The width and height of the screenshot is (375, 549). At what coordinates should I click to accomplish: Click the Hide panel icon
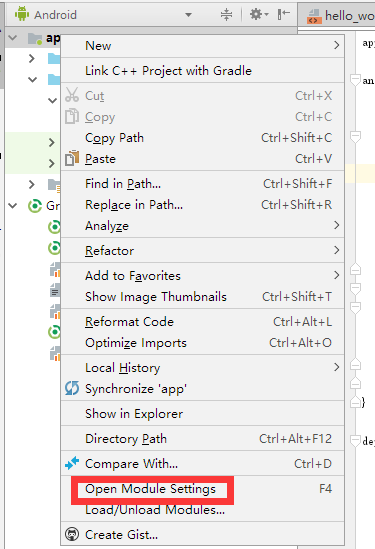tap(283, 14)
